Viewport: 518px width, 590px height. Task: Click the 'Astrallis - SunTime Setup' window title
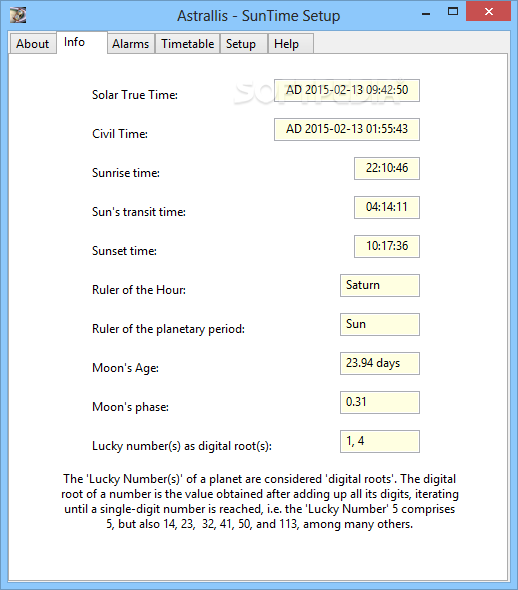point(259,16)
